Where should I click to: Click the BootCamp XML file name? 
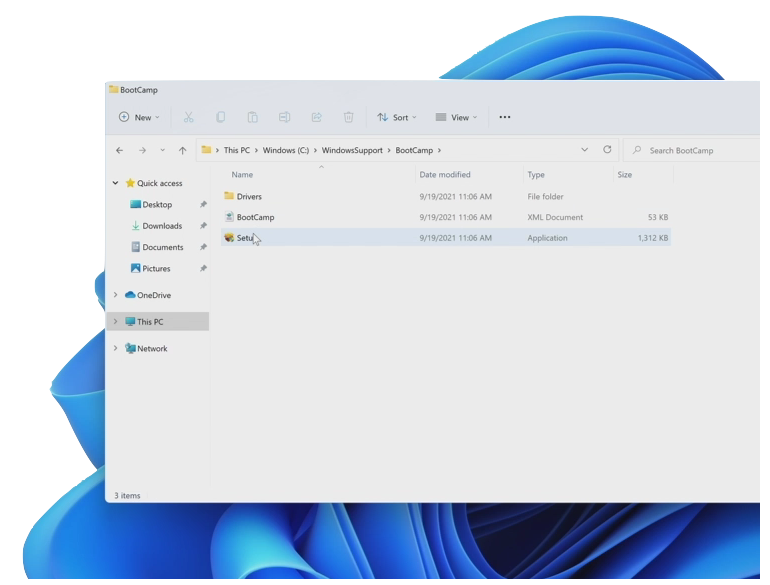click(255, 217)
